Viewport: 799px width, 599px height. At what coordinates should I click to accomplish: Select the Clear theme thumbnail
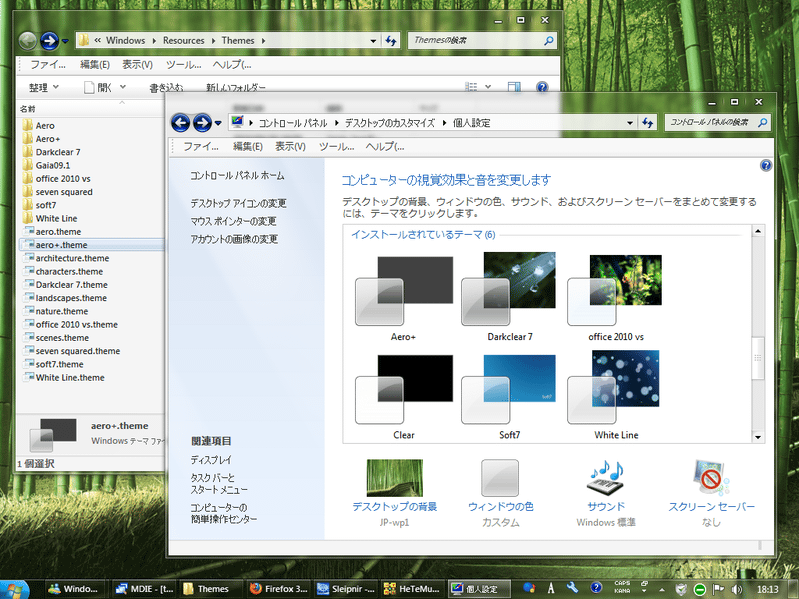tap(404, 397)
